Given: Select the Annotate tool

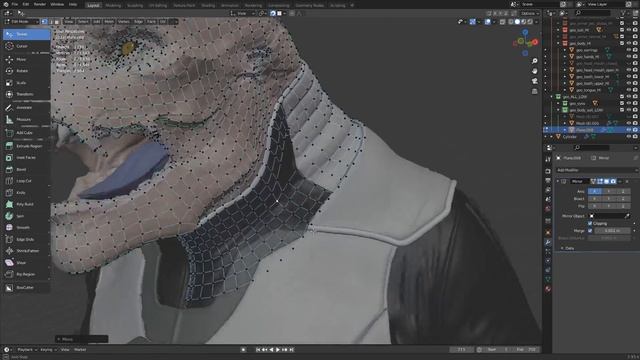Looking at the screenshot, I should click(26, 107).
